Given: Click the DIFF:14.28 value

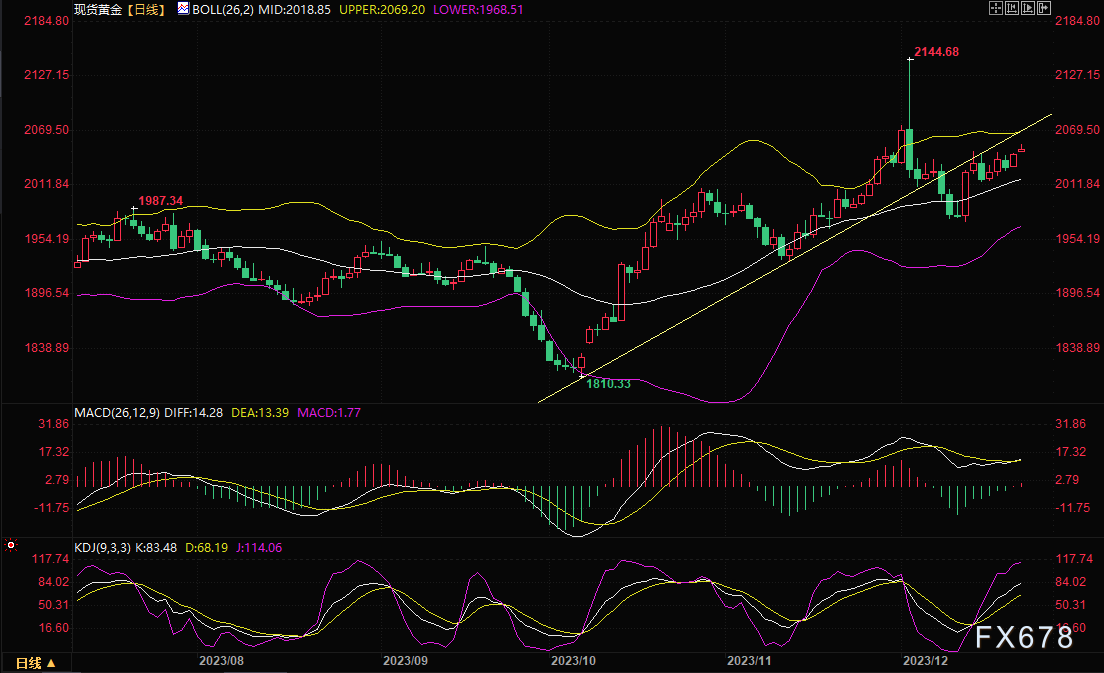Looking at the screenshot, I should [194, 413].
